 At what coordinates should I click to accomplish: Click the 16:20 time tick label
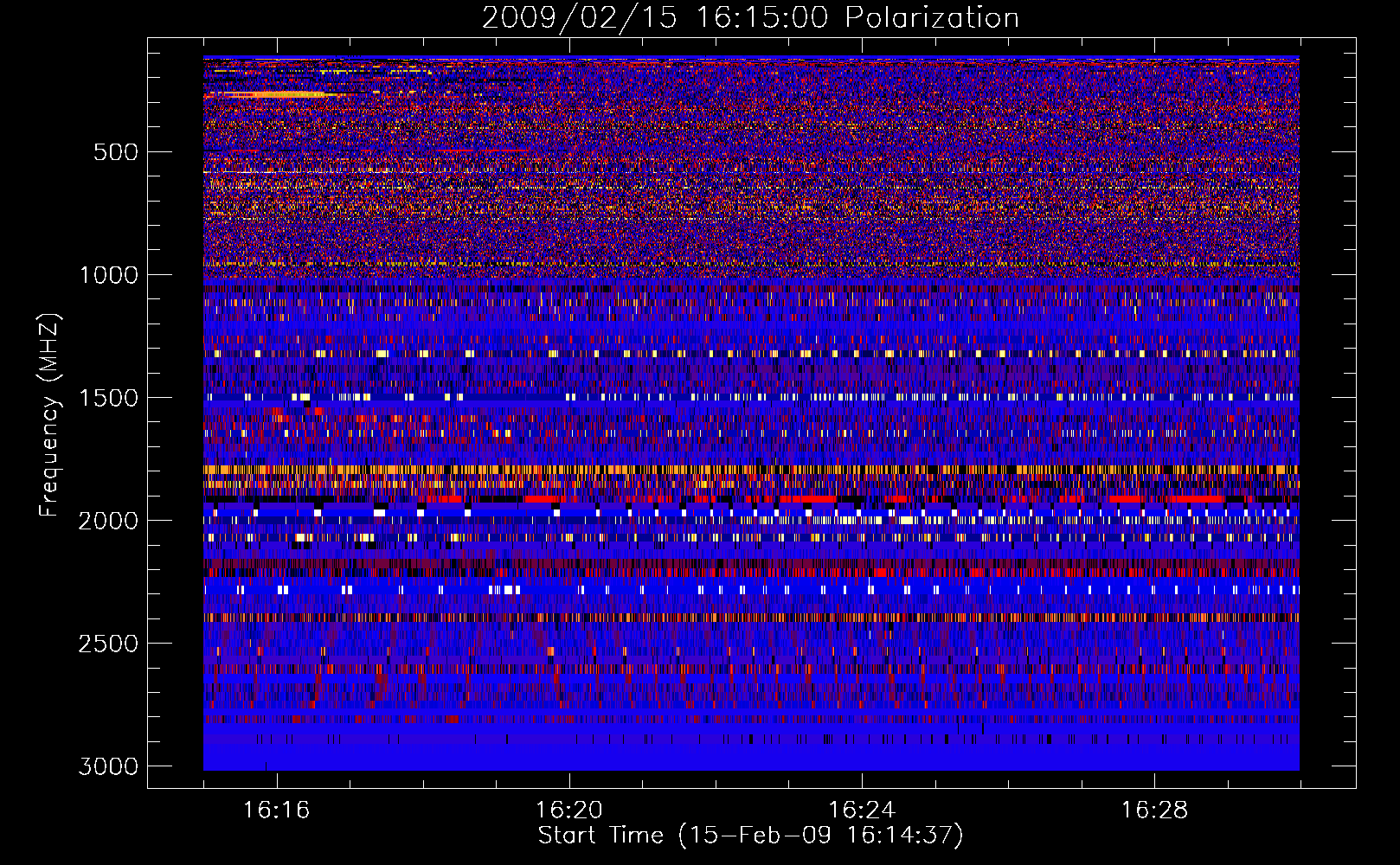pyautogui.click(x=568, y=811)
